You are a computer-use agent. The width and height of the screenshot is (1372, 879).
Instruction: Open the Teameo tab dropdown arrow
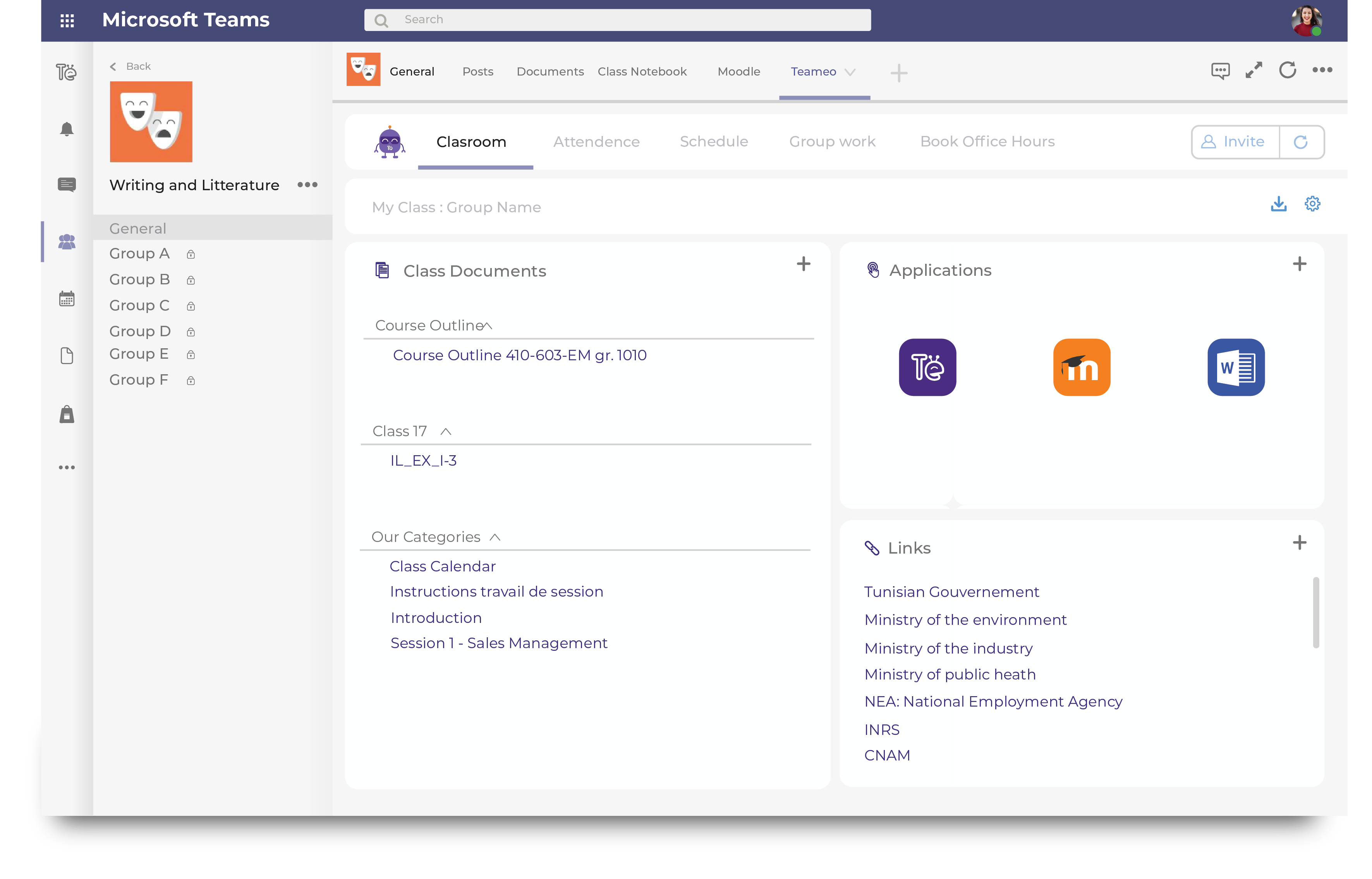point(851,73)
